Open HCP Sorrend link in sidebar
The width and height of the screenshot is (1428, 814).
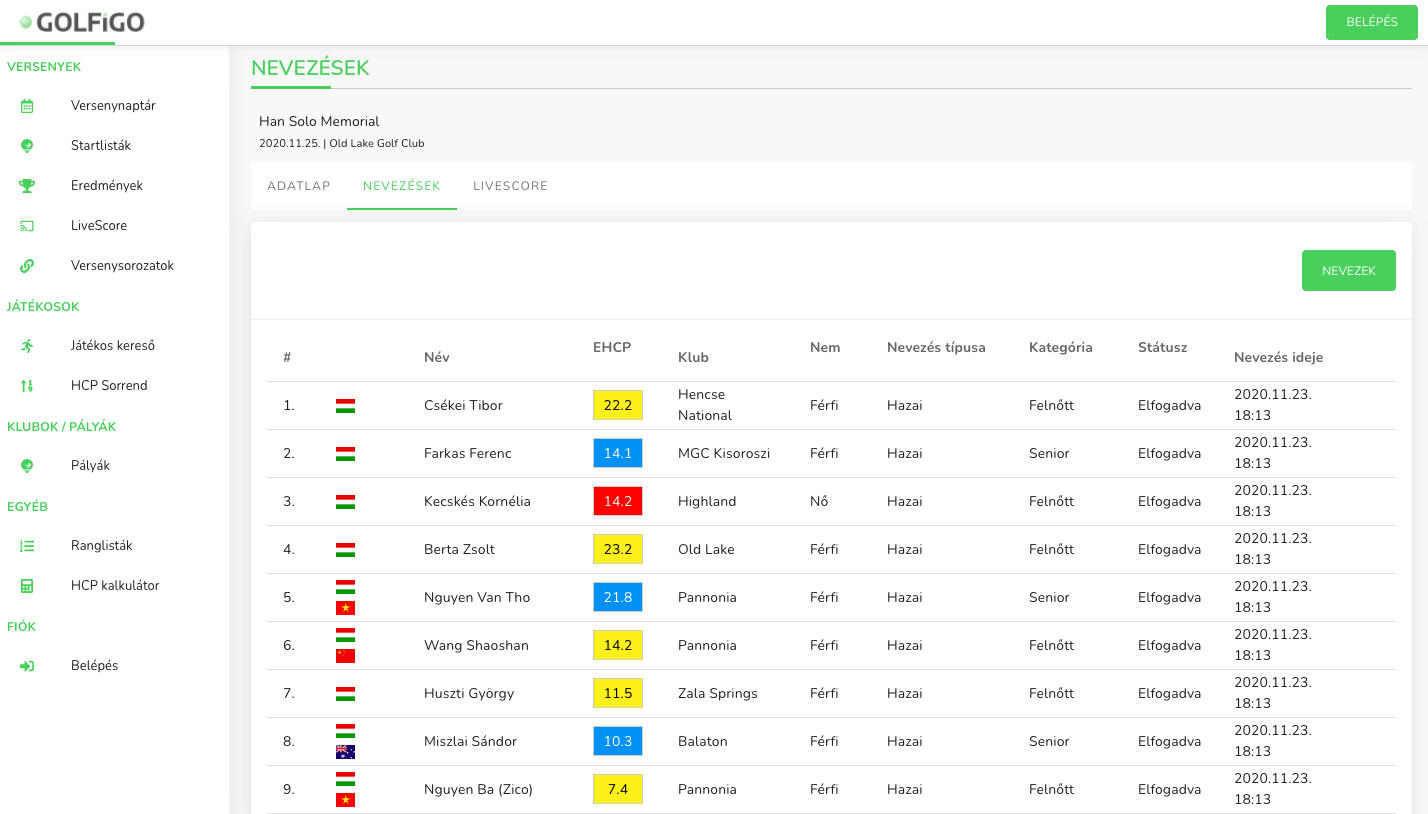tap(109, 386)
